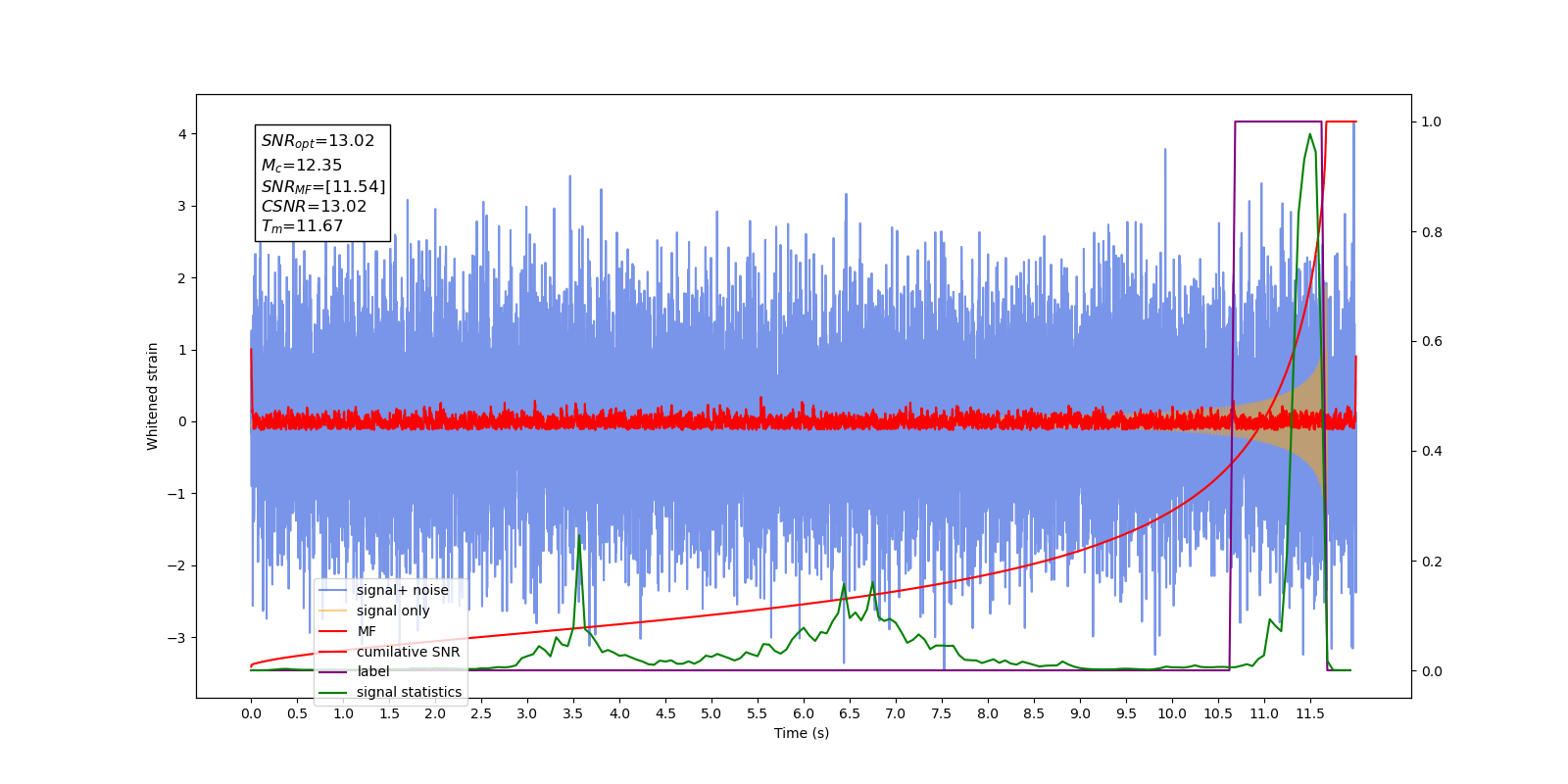This screenshot has height=784, width=1568.
Task: Click the 6.0 tick on the time axis
Action: point(804,713)
